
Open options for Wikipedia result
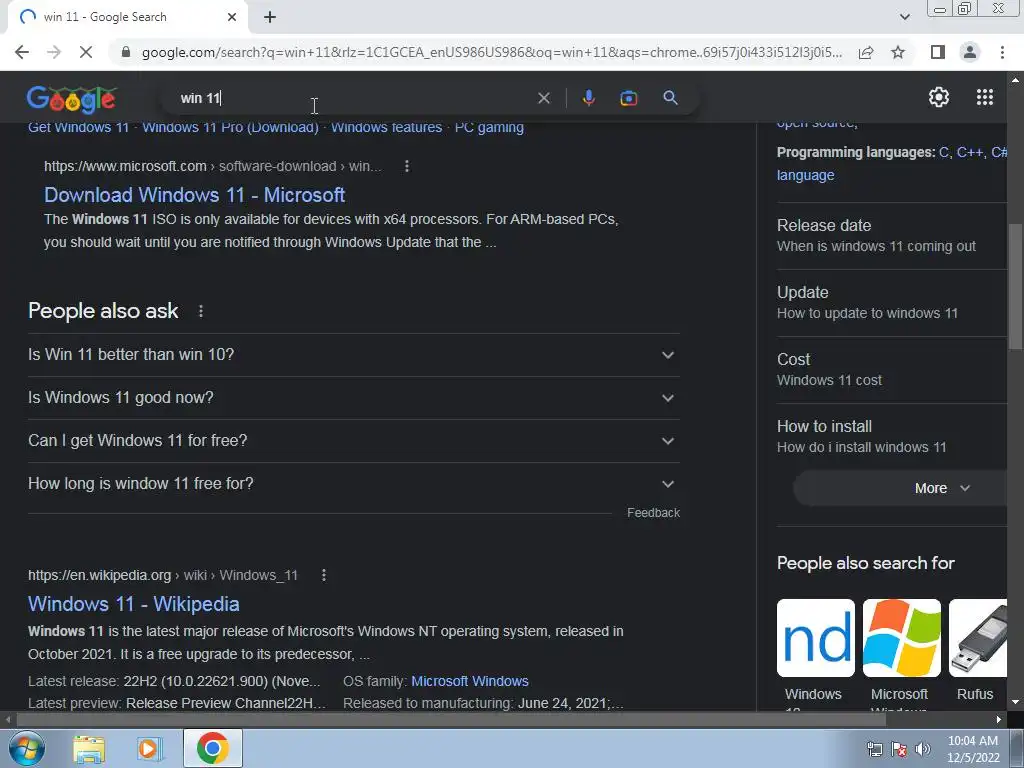(324, 575)
